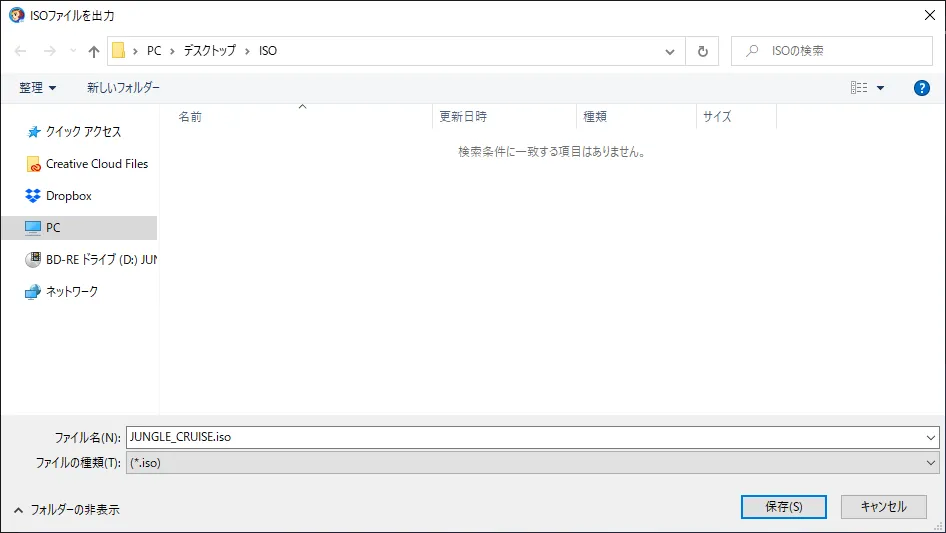Image resolution: width=946 pixels, height=533 pixels.
Task: Go forward with the right arrow
Action: pos(49,51)
